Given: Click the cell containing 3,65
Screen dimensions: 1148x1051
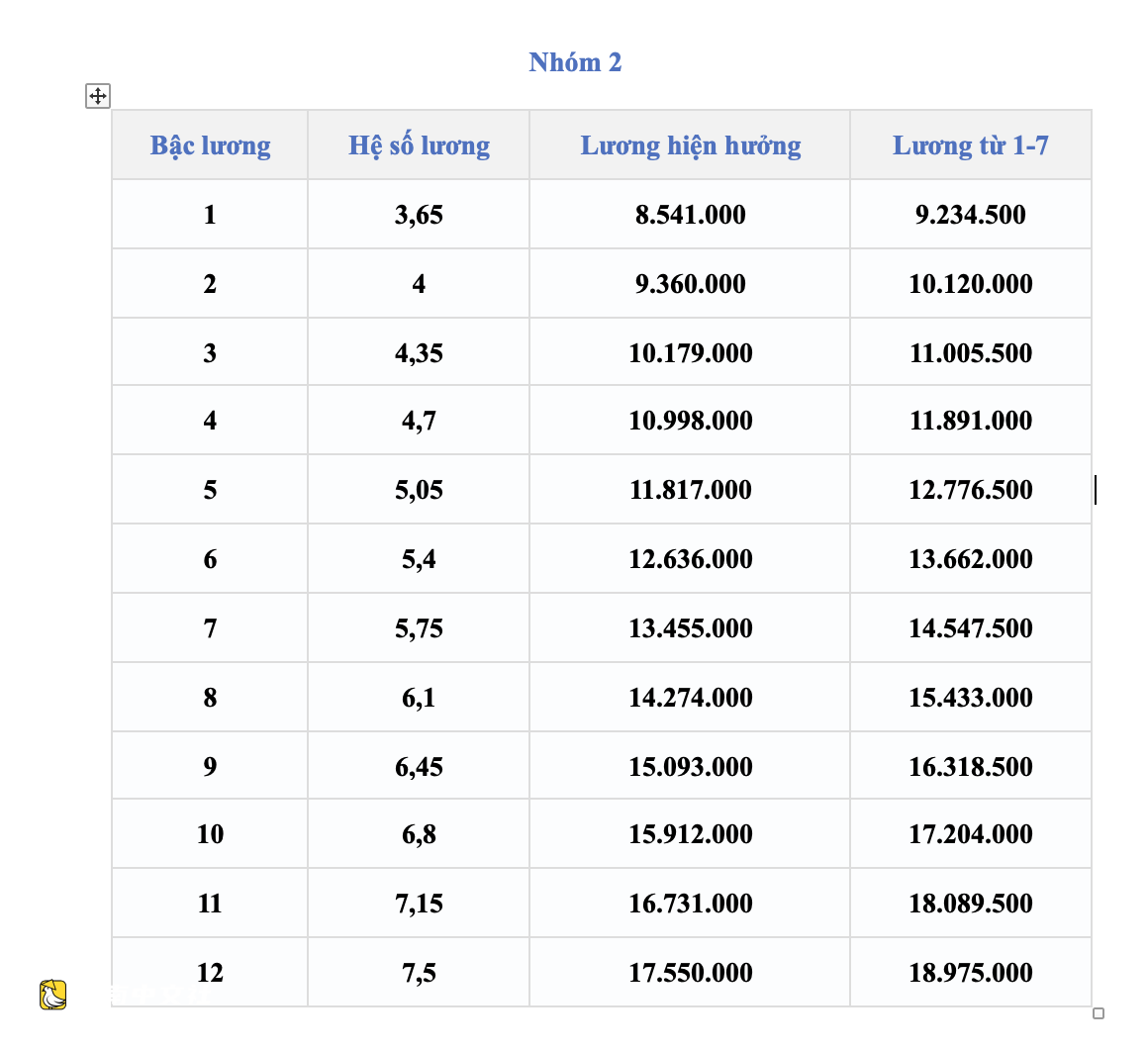Looking at the screenshot, I should pos(419,215).
